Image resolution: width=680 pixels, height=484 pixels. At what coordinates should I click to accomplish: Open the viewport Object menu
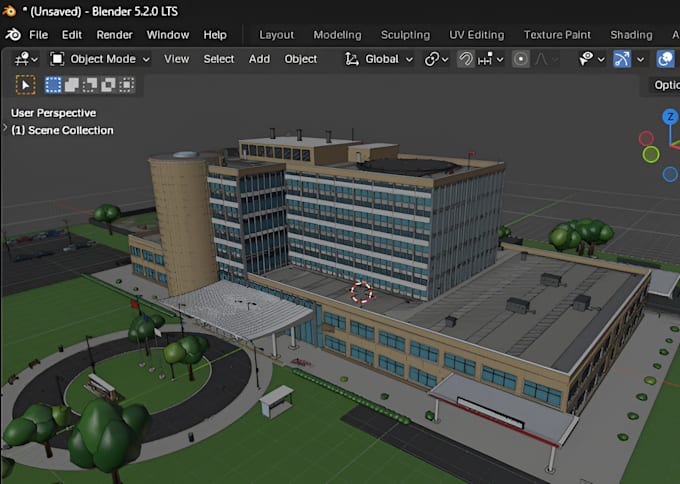click(x=301, y=59)
